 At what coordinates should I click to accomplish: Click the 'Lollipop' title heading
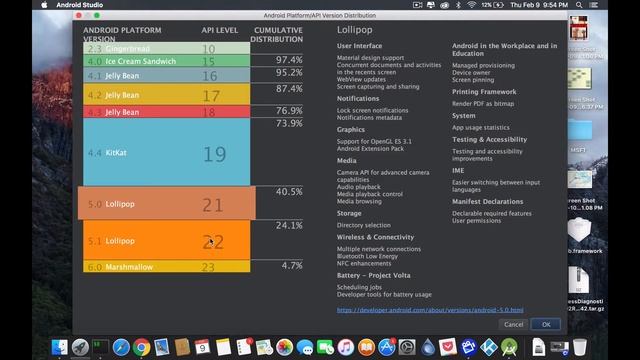pos(354,30)
